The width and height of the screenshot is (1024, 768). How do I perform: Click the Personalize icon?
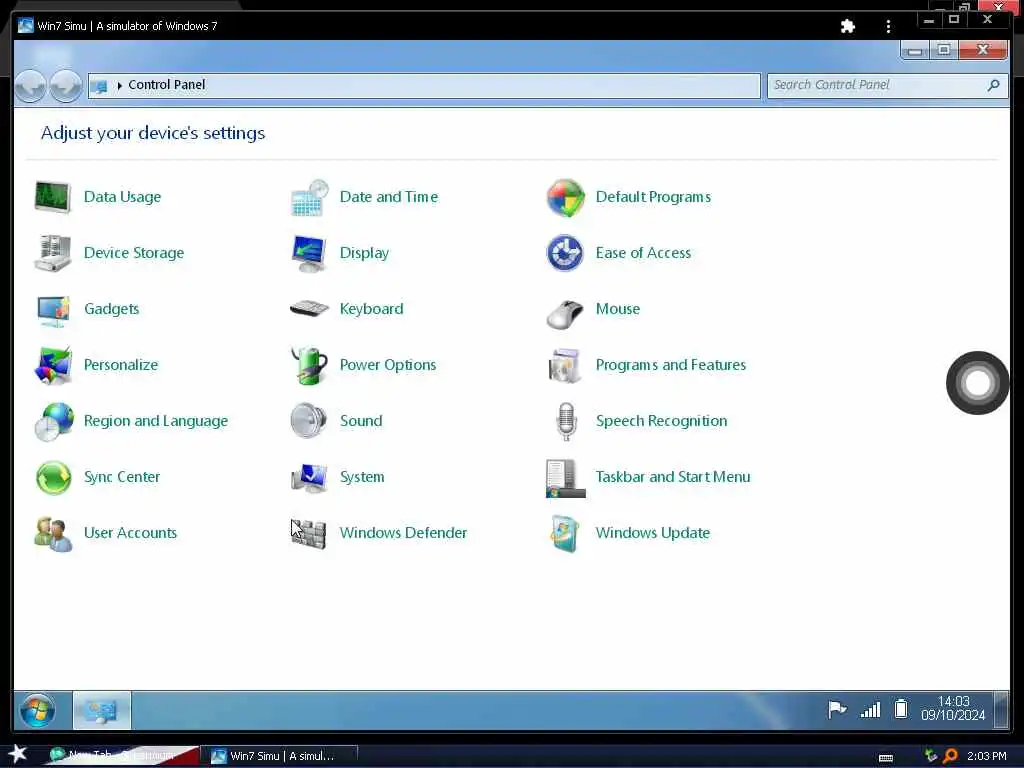(x=52, y=365)
